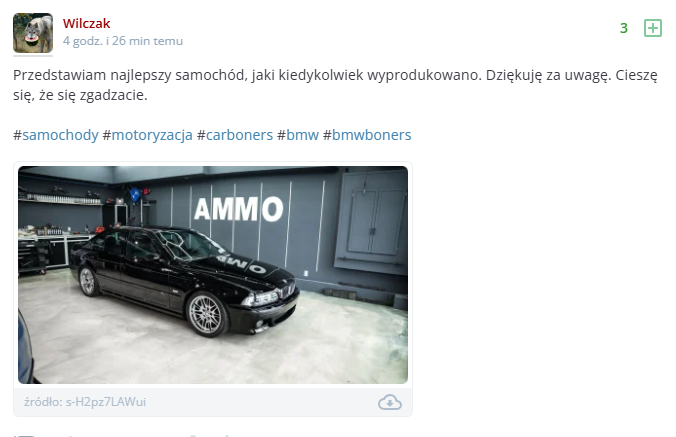This screenshot has height=437, width=676.
Task: Open the #carboners hashtag
Action: (x=235, y=135)
